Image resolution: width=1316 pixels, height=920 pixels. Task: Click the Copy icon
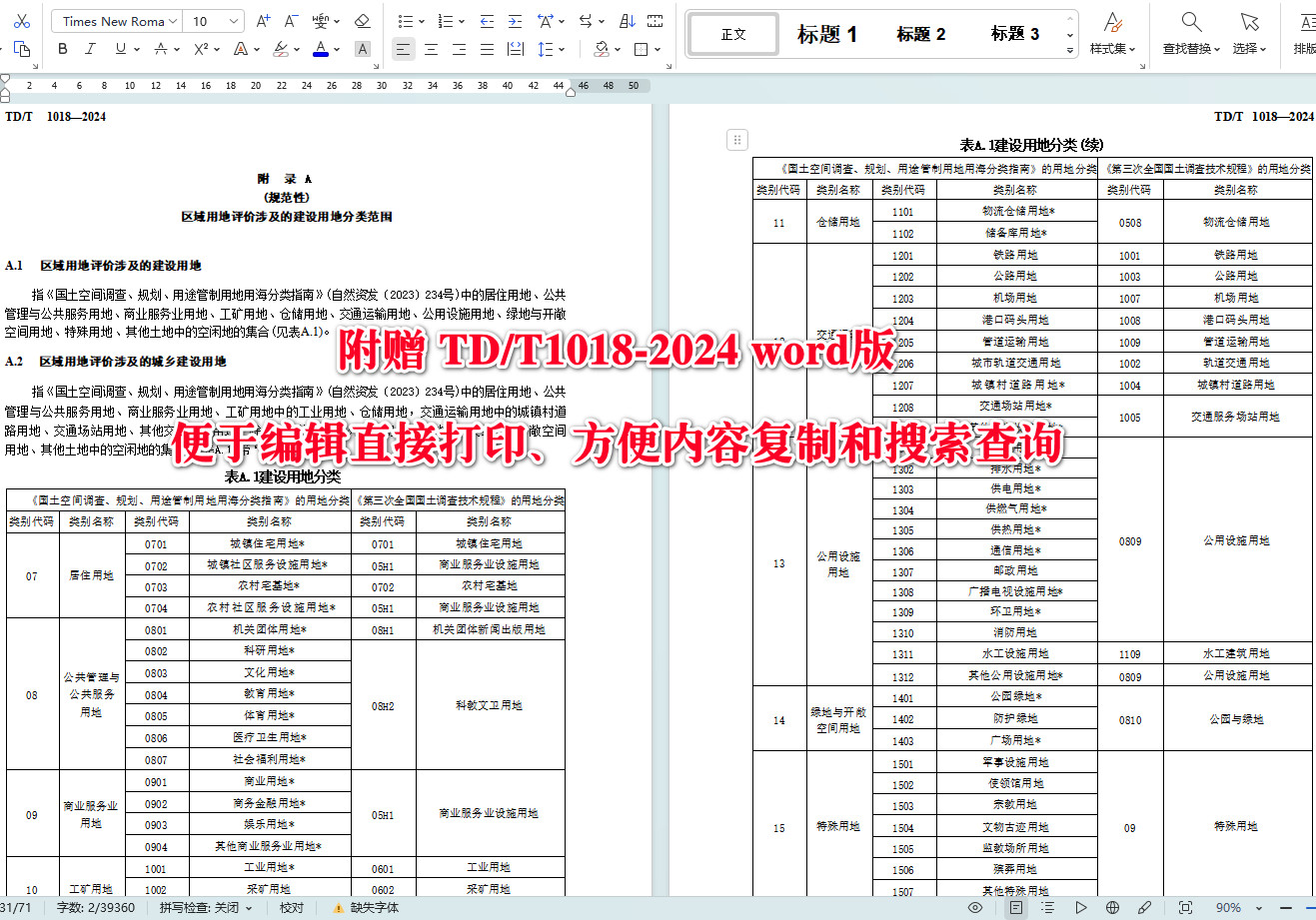22,49
